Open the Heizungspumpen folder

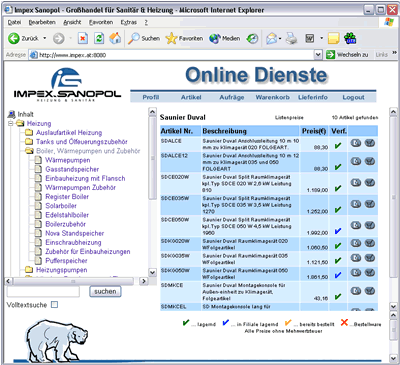[x=62, y=270]
